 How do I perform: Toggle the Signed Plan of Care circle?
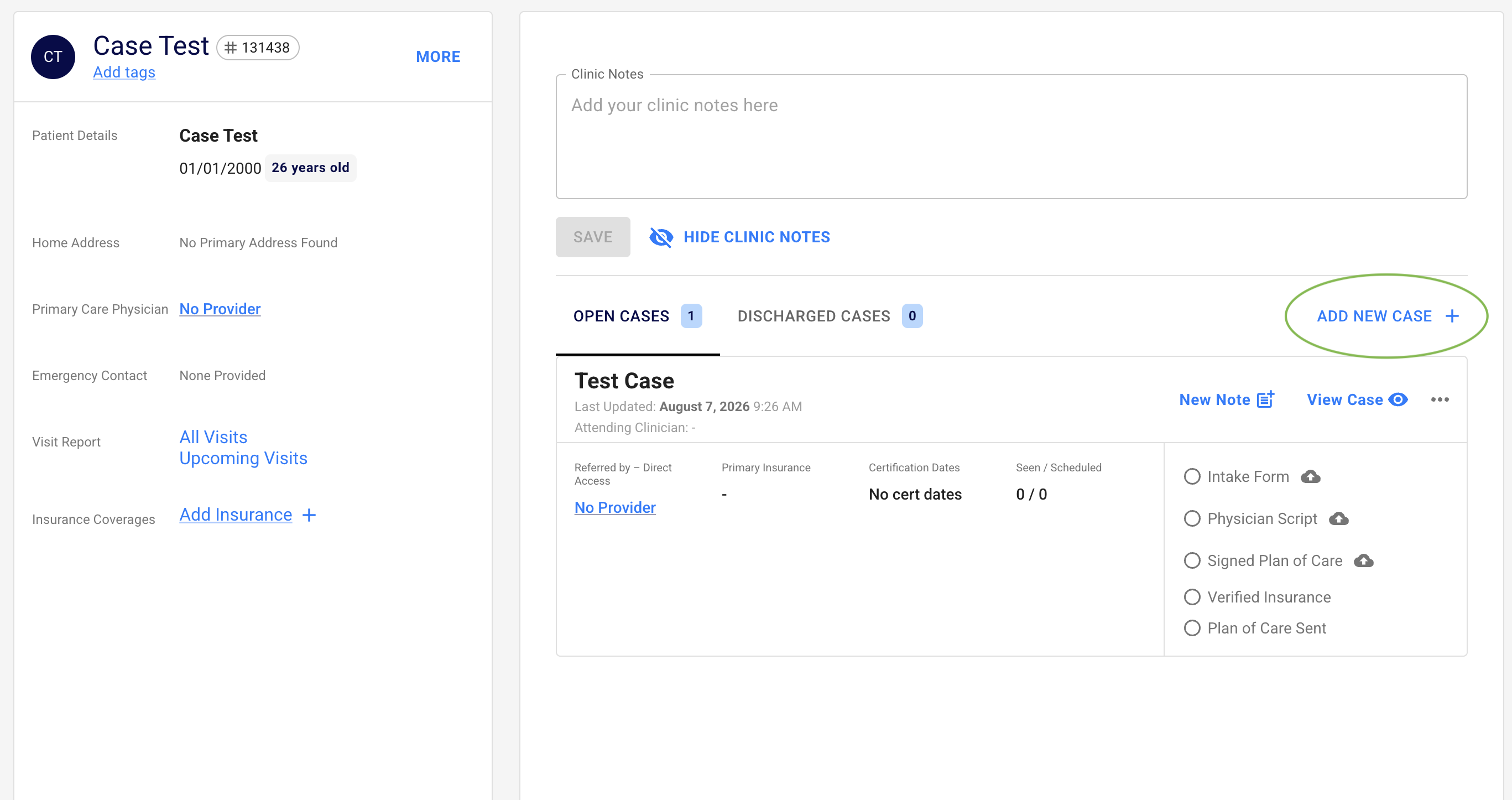coord(1192,560)
